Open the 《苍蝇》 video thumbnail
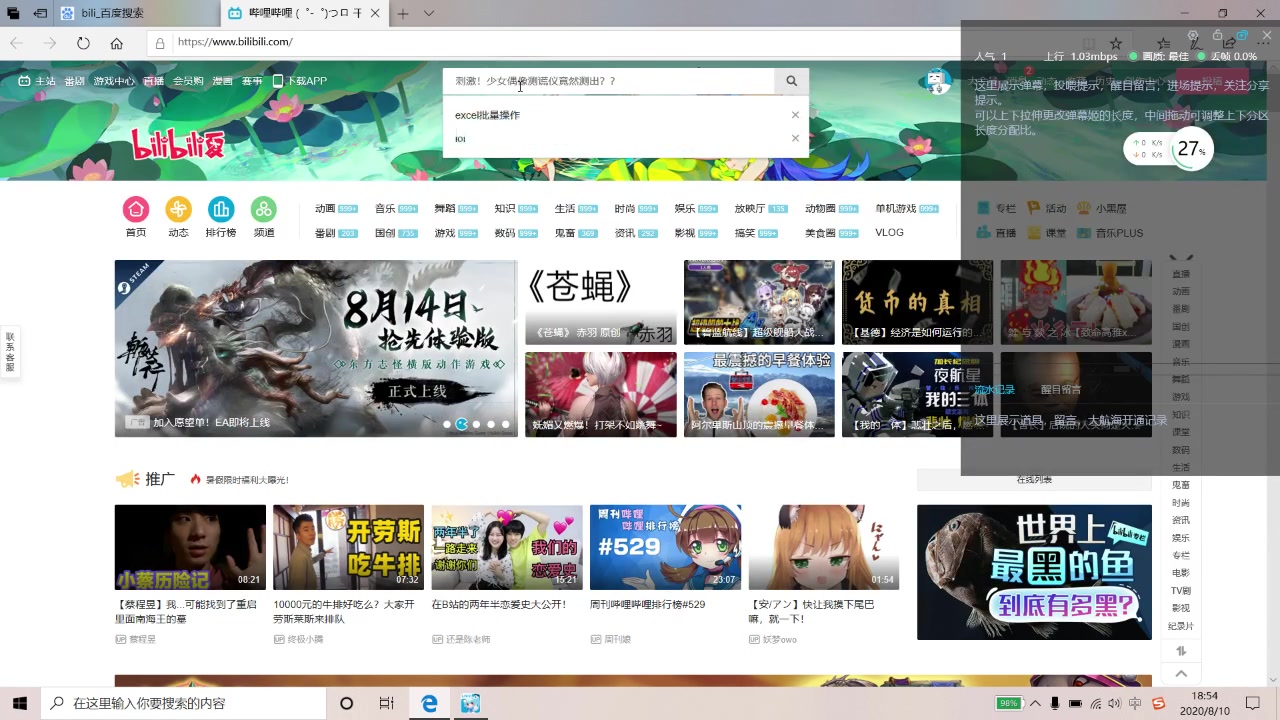Image resolution: width=1280 pixels, height=720 pixels. (x=601, y=302)
